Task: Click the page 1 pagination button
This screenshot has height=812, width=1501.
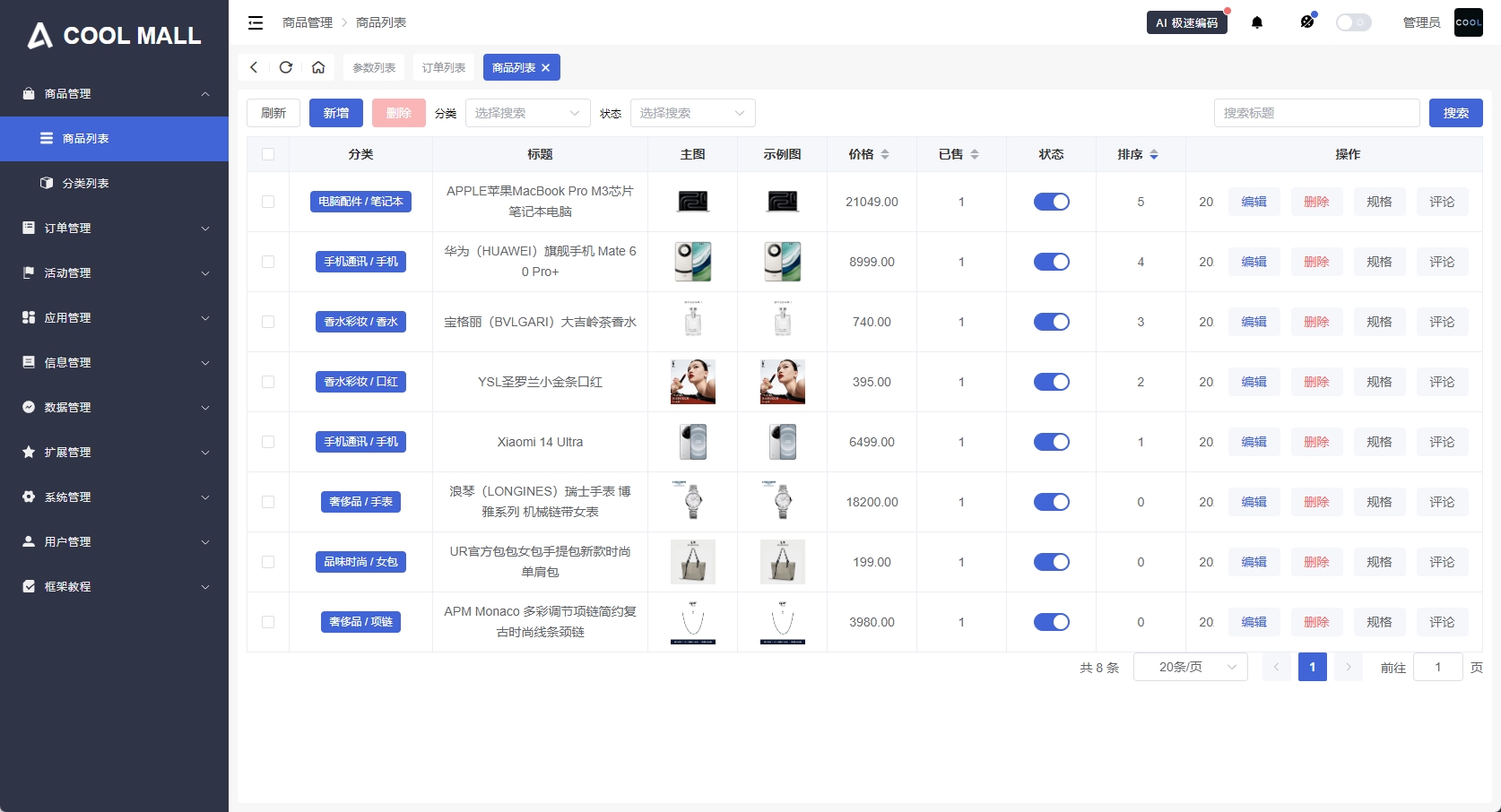Action: (1313, 667)
